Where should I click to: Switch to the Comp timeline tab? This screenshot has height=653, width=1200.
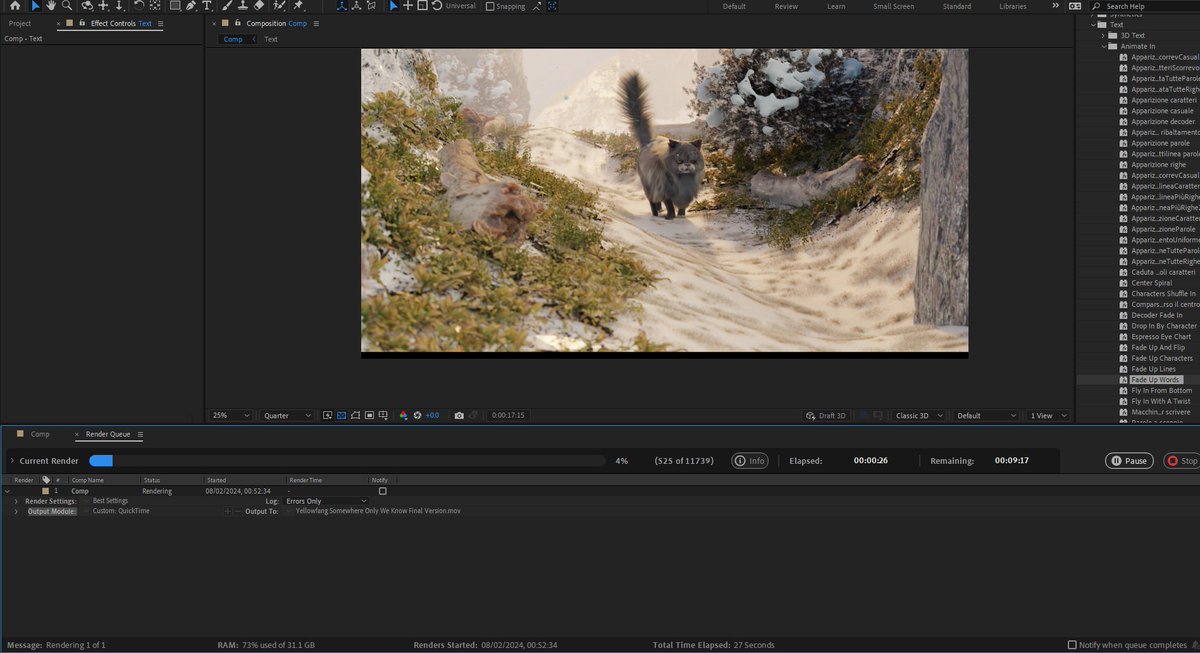(40, 435)
